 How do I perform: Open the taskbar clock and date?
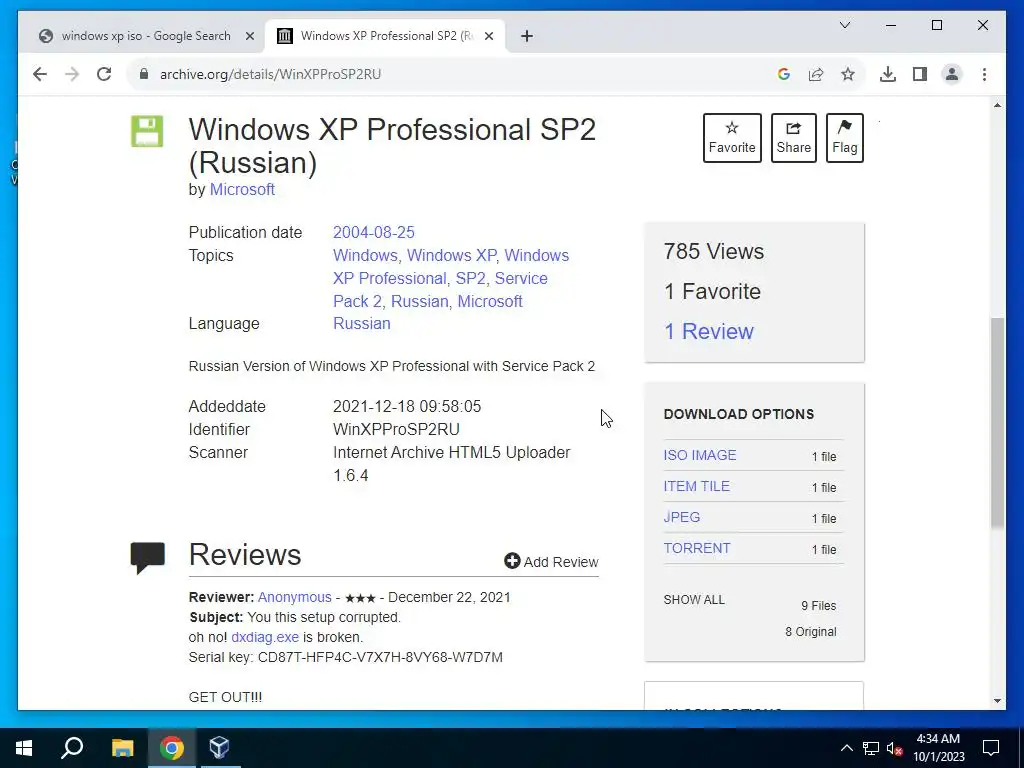click(x=938, y=748)
